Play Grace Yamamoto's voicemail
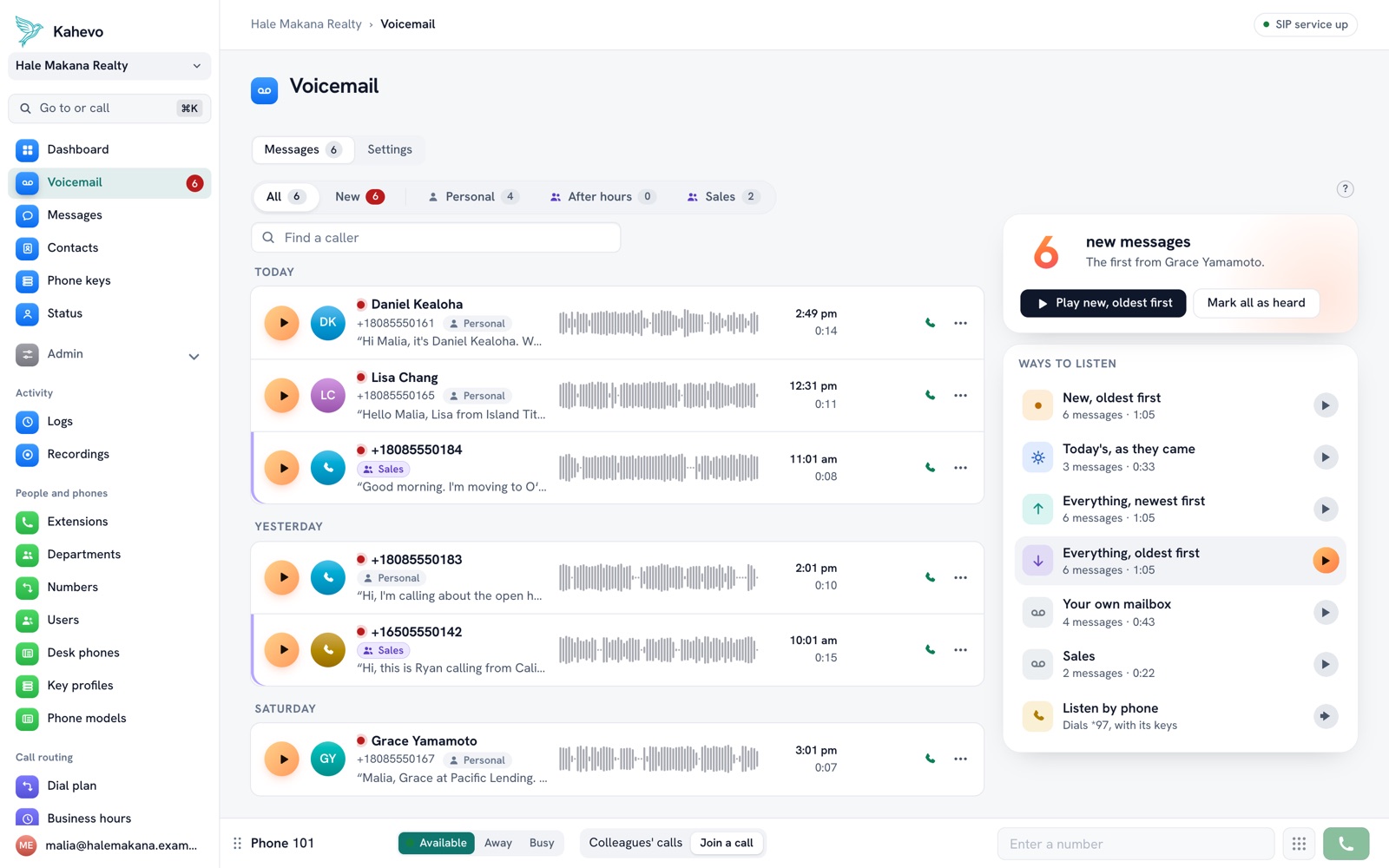The height and width of the screenshot is (868, 1389). click(282, 759)
